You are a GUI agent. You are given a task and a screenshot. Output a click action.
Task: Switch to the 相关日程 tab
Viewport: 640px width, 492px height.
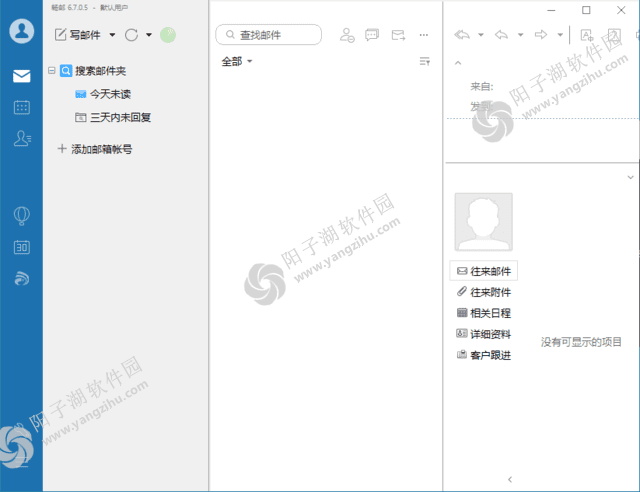pyautogui.click(x=484, y=313)
